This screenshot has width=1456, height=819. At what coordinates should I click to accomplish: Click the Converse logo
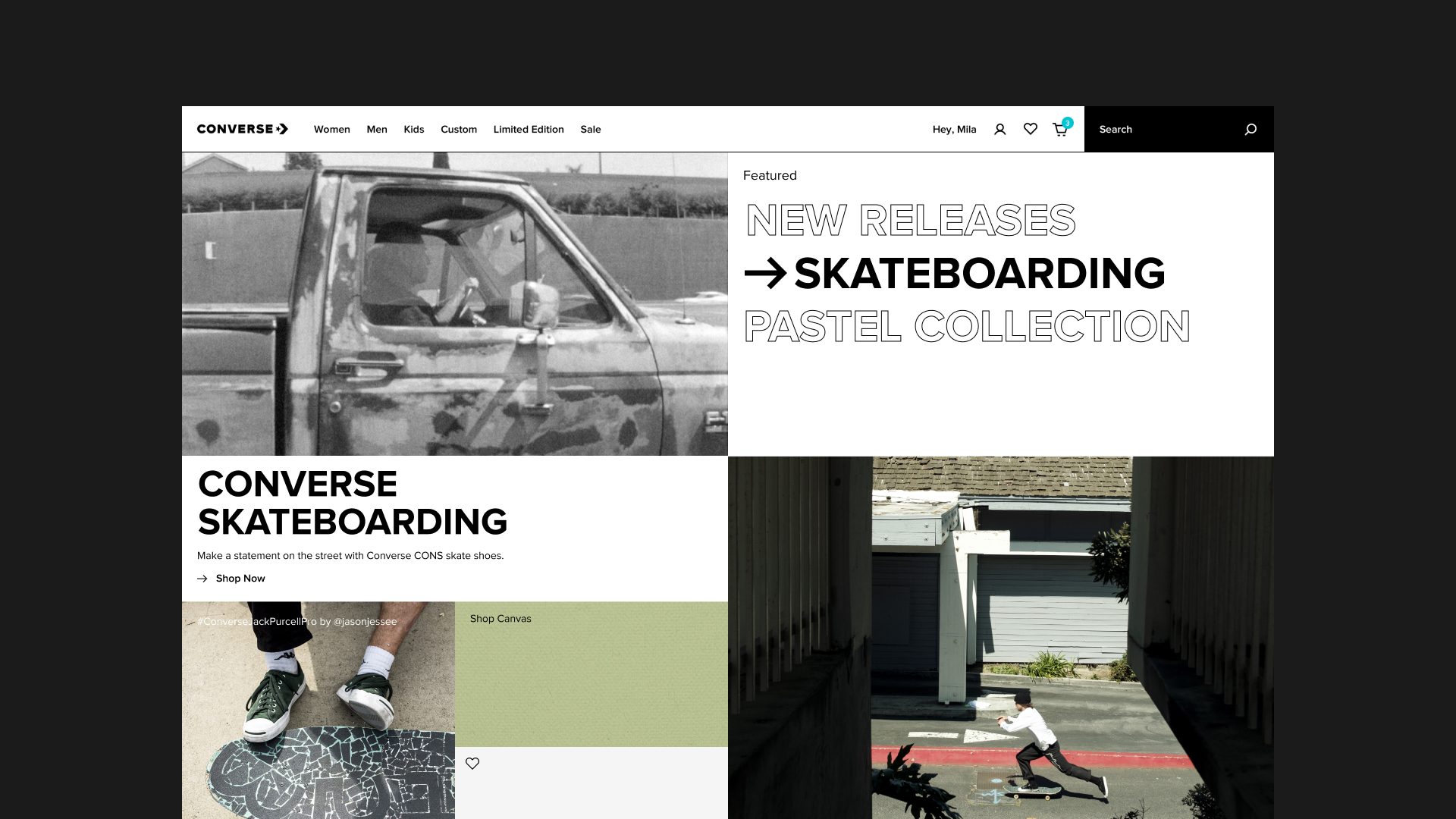coord(243,129)
